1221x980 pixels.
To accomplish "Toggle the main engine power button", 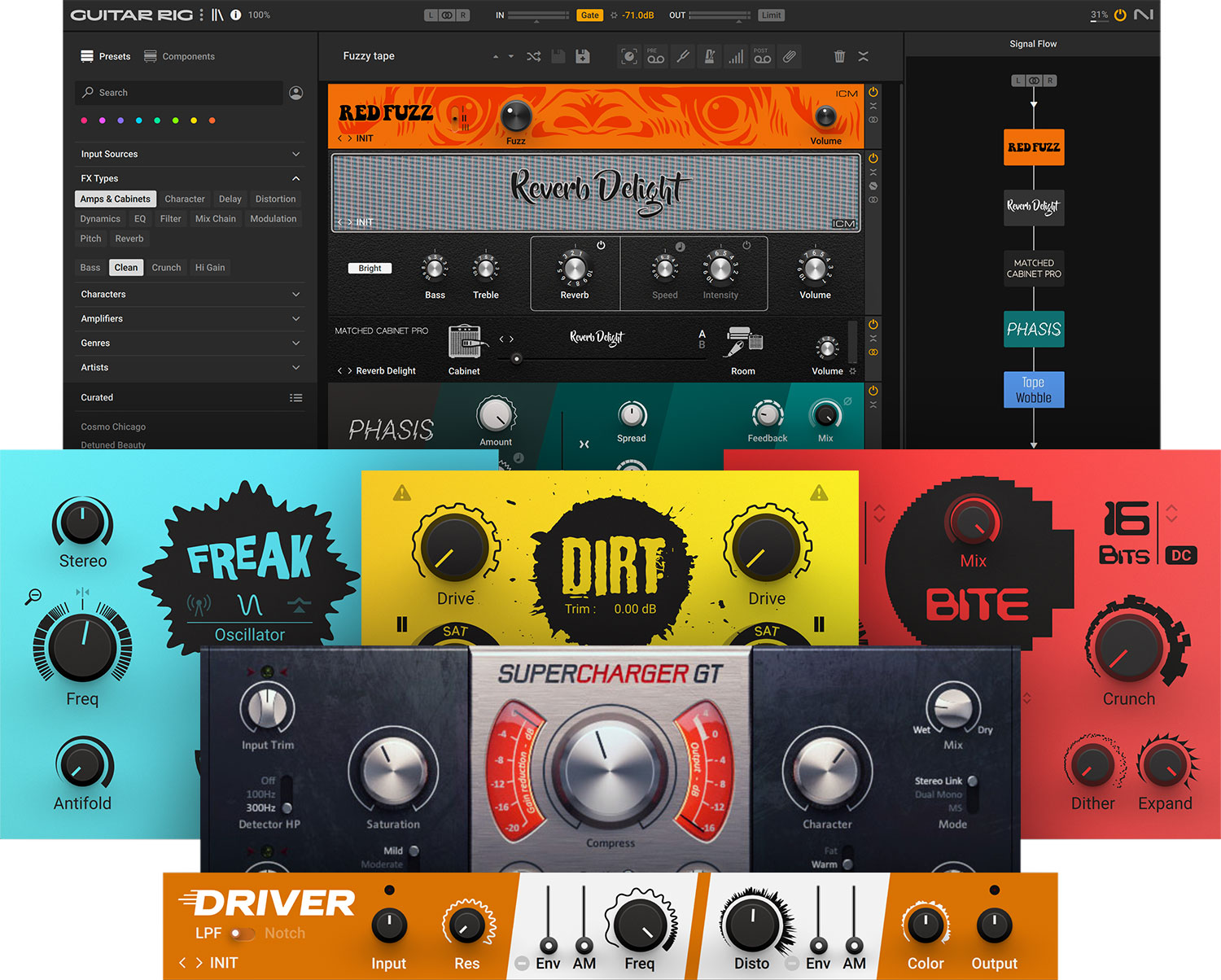I will coord(1120,15).
